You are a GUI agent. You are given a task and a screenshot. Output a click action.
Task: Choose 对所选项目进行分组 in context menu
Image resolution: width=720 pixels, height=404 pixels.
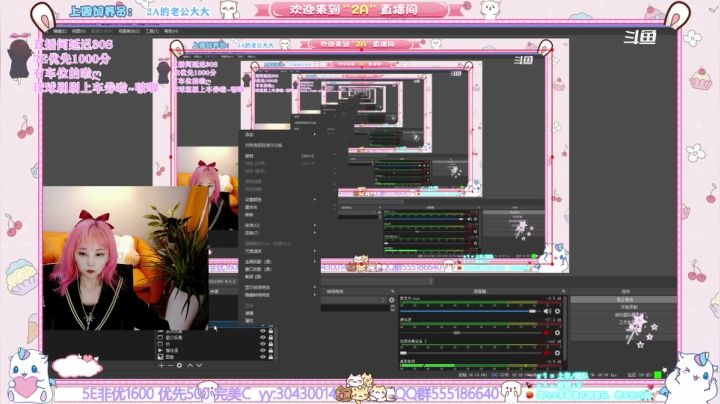[280, 145]
